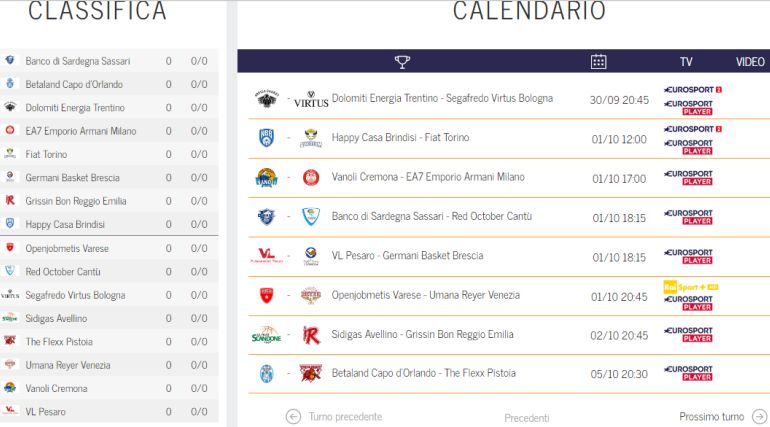Click the Sidigas Avellino Scandone match logo
770x427 pixels.
tap(266, 335)
